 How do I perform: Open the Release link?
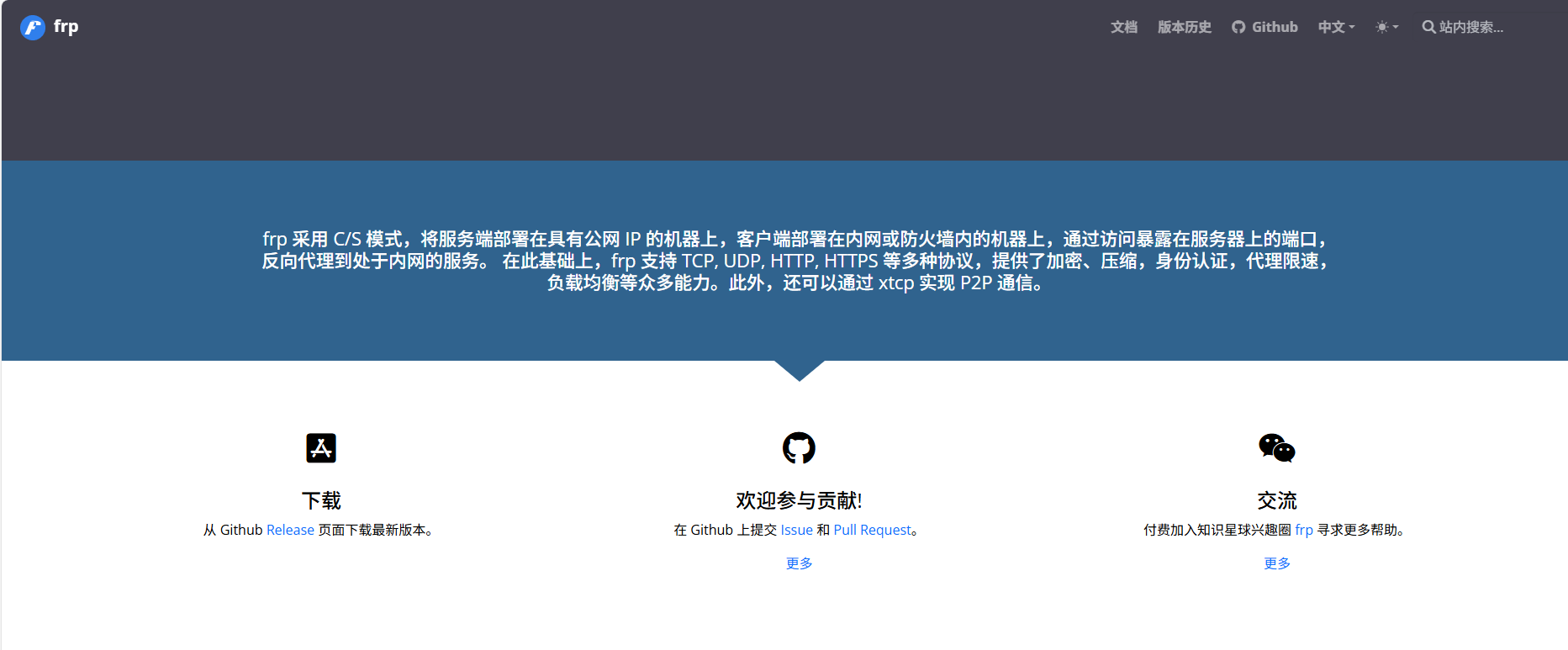[x=290, y=530]
